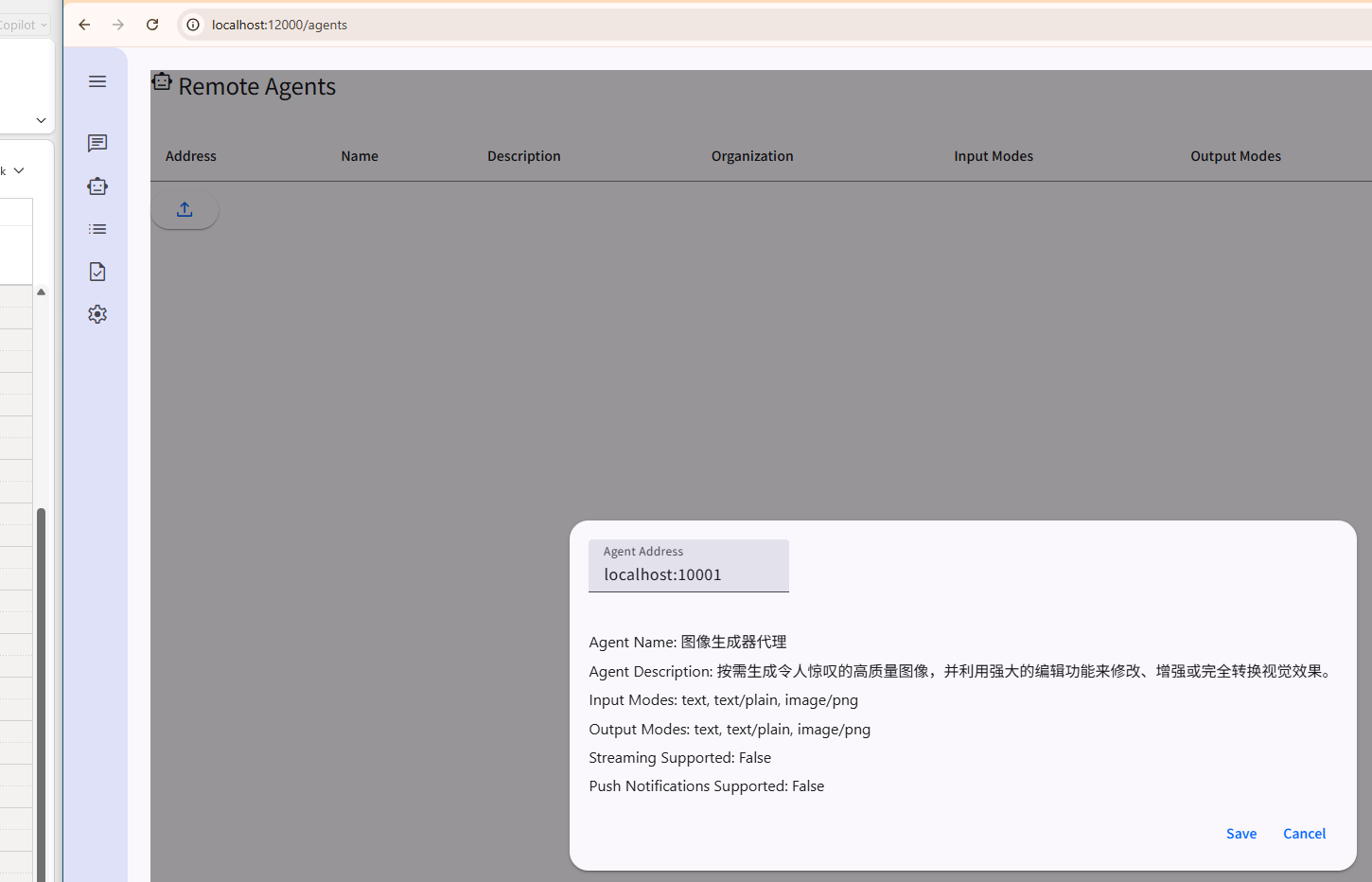Screen dimensions: 1372x882
Task: Click the Organization column header
Action: pyautogui.click(x=752, y=156)
